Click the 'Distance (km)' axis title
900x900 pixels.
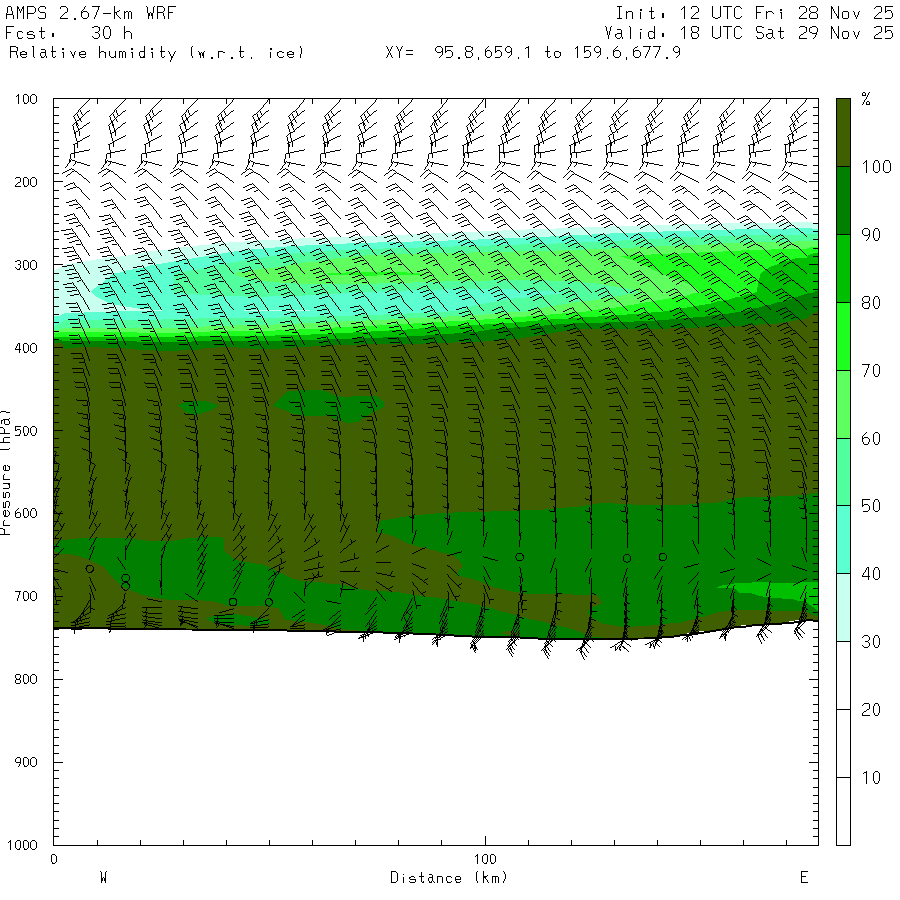click(x=448, y=878)
